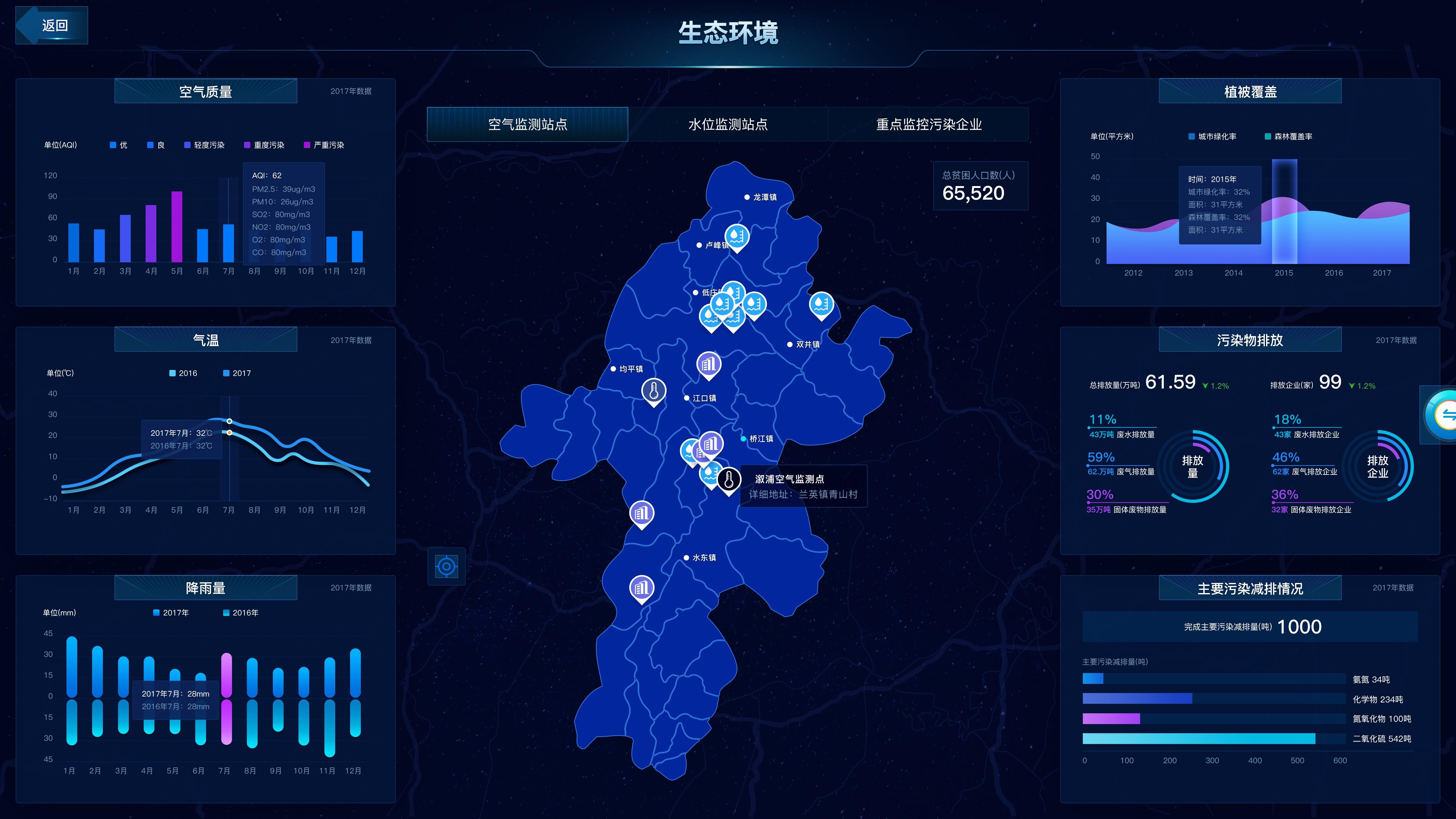Open 重点监控污染企业 tab

point(928,124)
